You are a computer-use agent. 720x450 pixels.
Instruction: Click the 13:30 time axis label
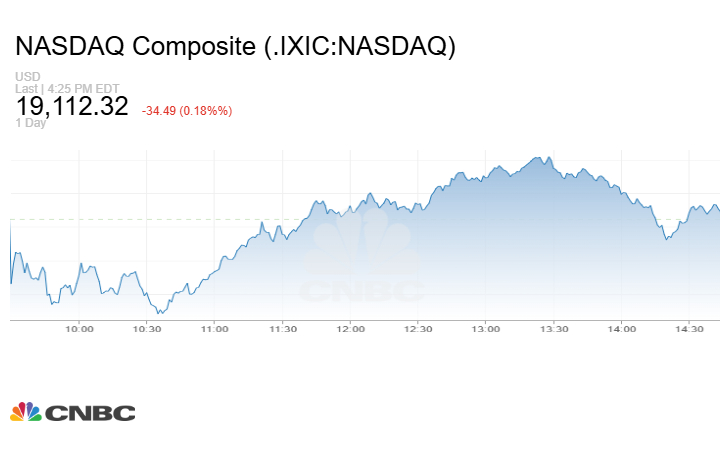554,329
